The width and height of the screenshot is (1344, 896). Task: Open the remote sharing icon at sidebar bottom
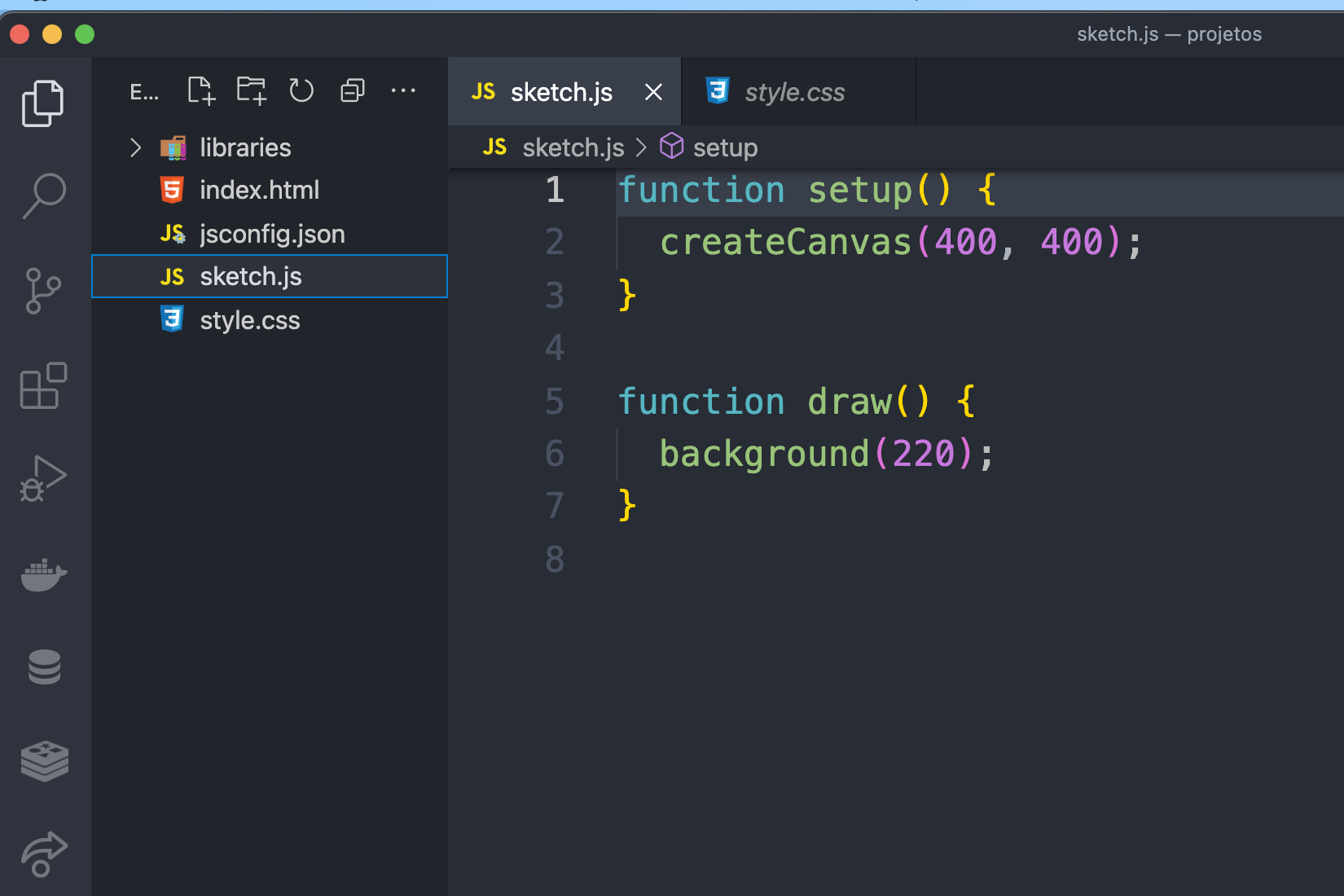[43, 855]
